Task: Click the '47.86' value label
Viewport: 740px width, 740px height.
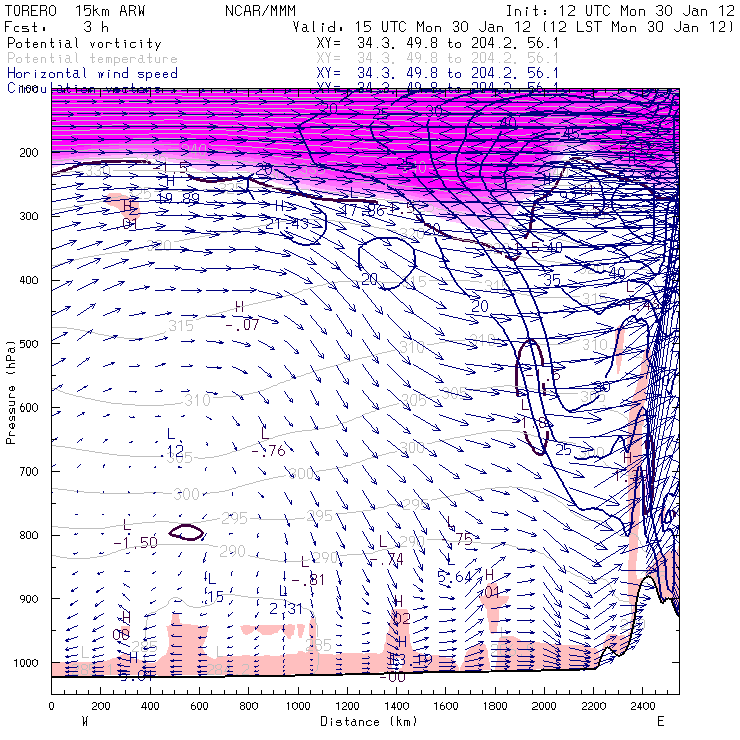Action: pyautogui.click(x=362, y=210)
